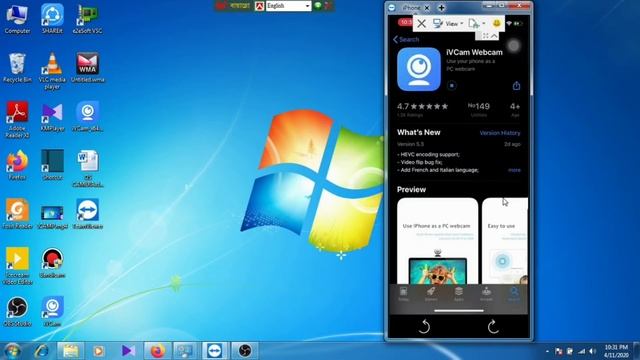The height and width of the screenshot is (360, 640).
Task: Open the View menu in TeamViewer toolbar
Action: (448, 24)
